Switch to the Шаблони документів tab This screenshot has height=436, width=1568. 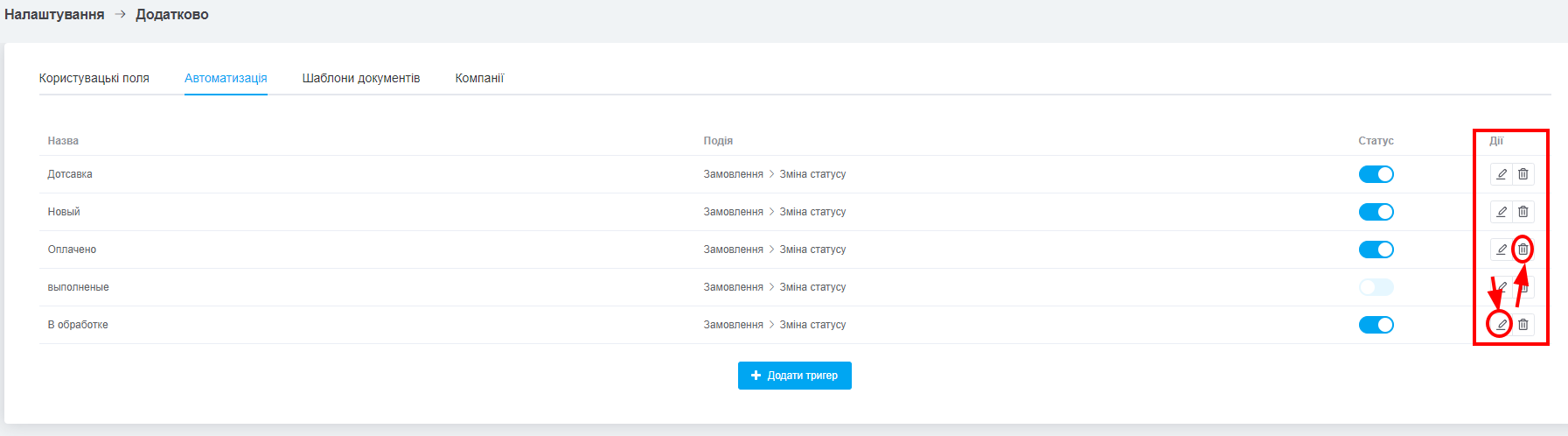[361, 78]
